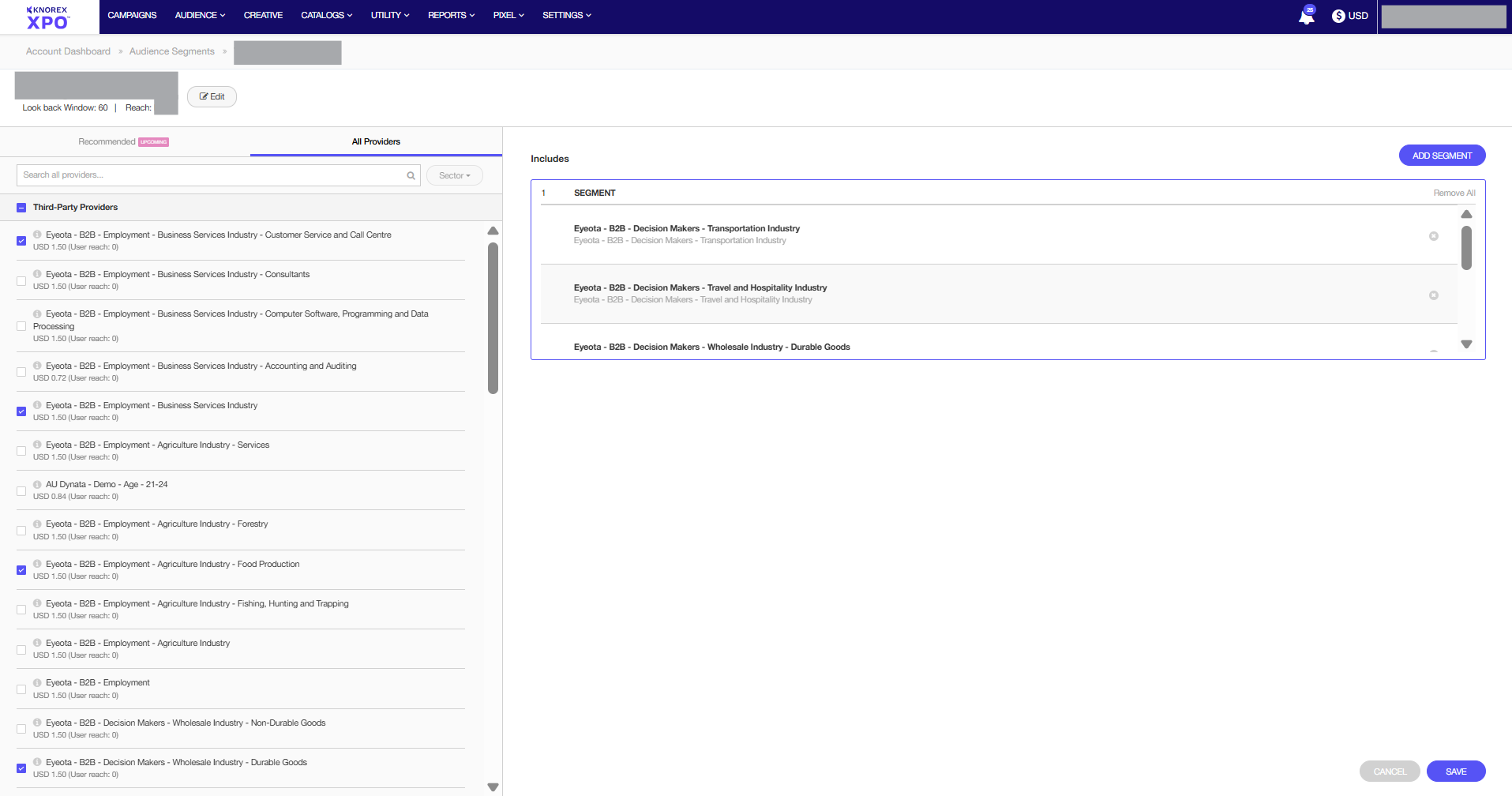1512x796 pixels.
Task: Check Wholesale Industry - Non-Durable Goods provider
Action: tap(21, 729)
